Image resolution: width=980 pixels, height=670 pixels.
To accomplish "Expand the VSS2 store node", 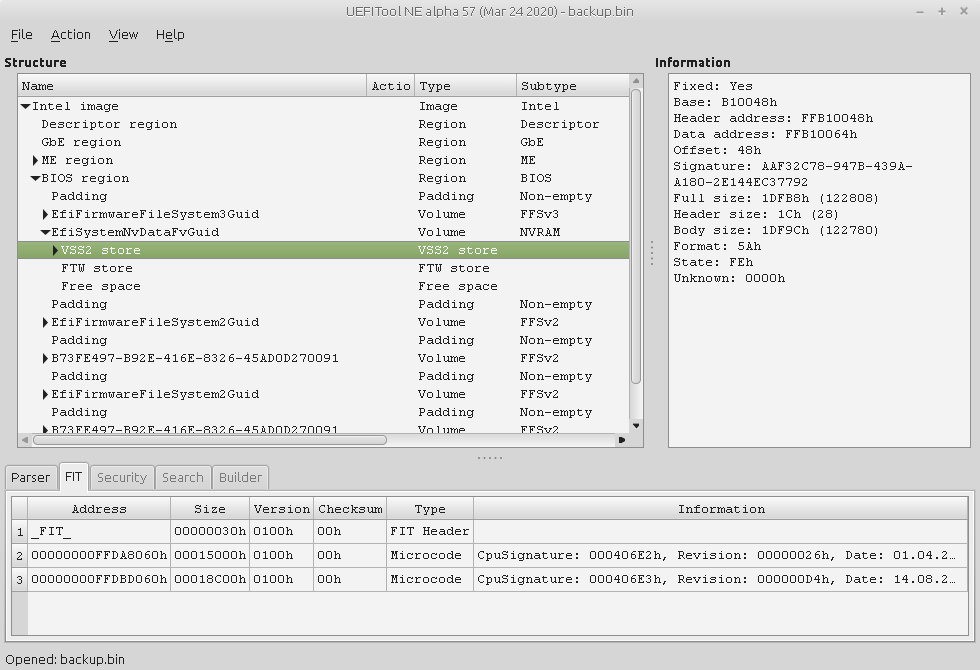I will 55,251.
